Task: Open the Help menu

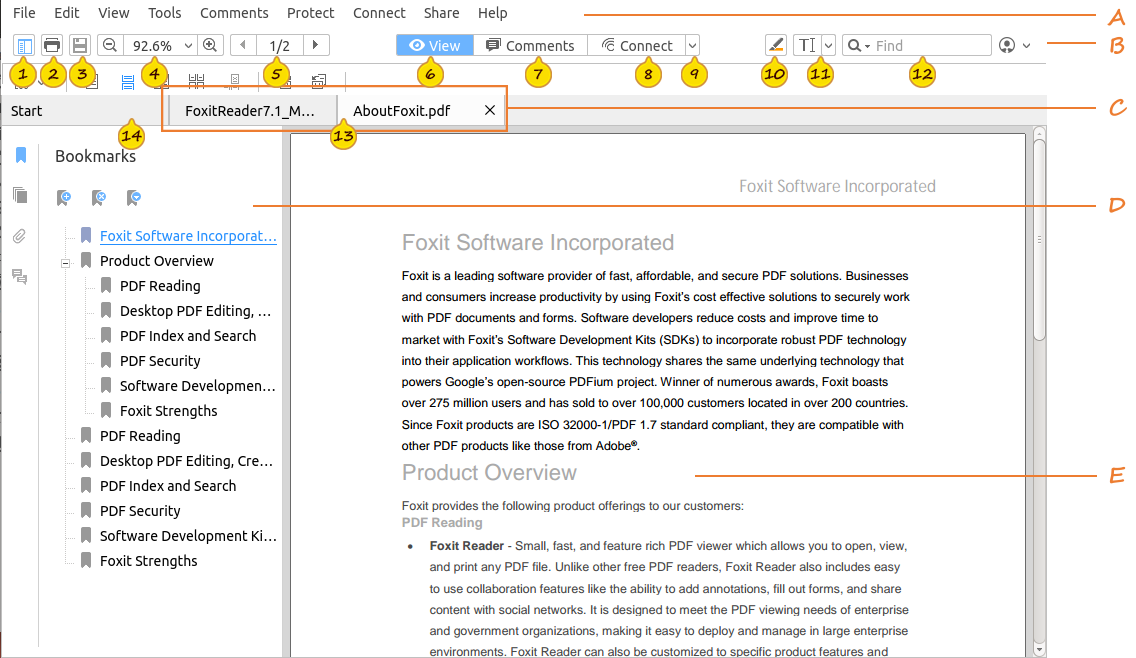Action: tap(493, 13)
